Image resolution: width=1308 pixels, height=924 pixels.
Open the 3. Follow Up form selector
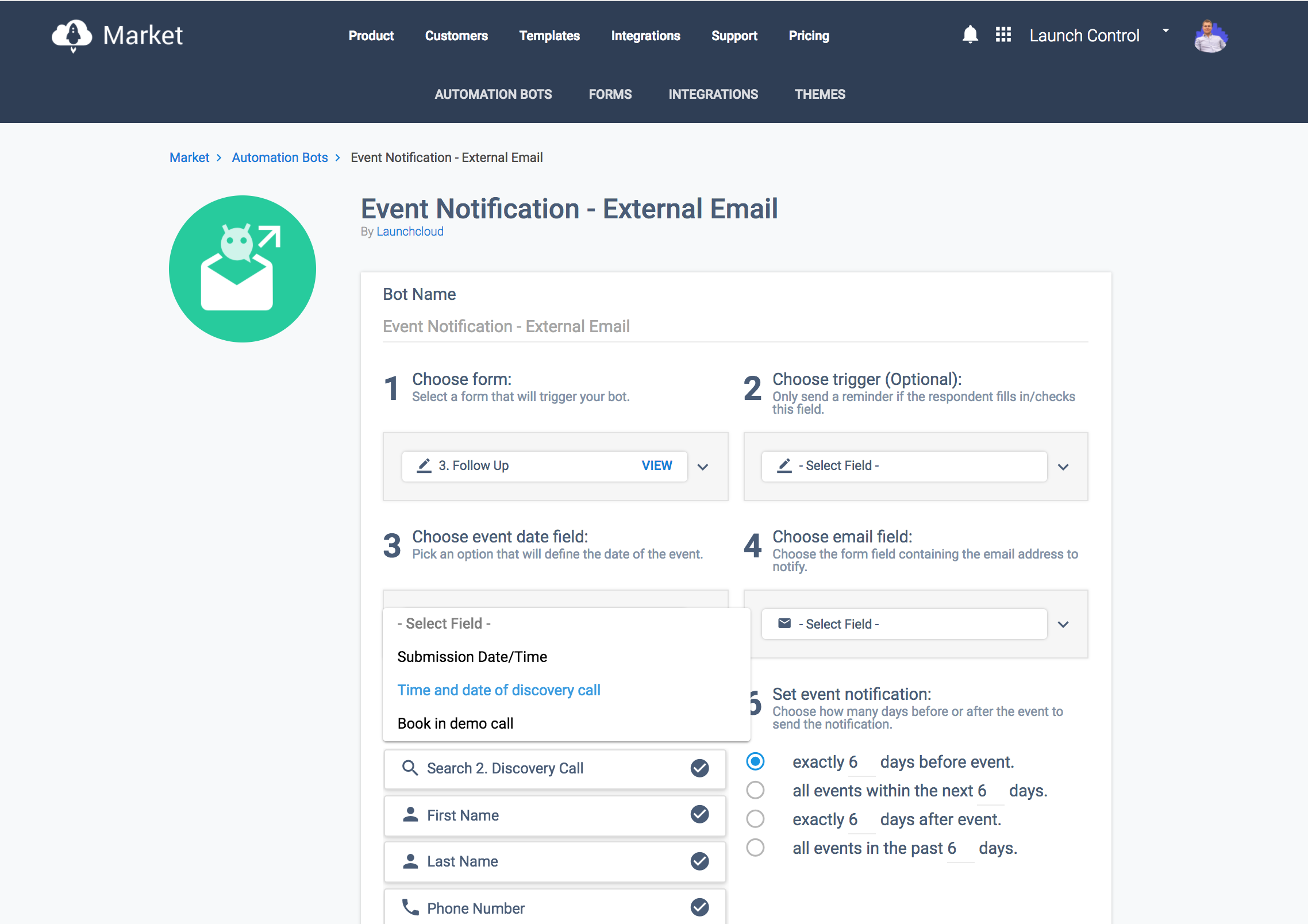(544, 466)
